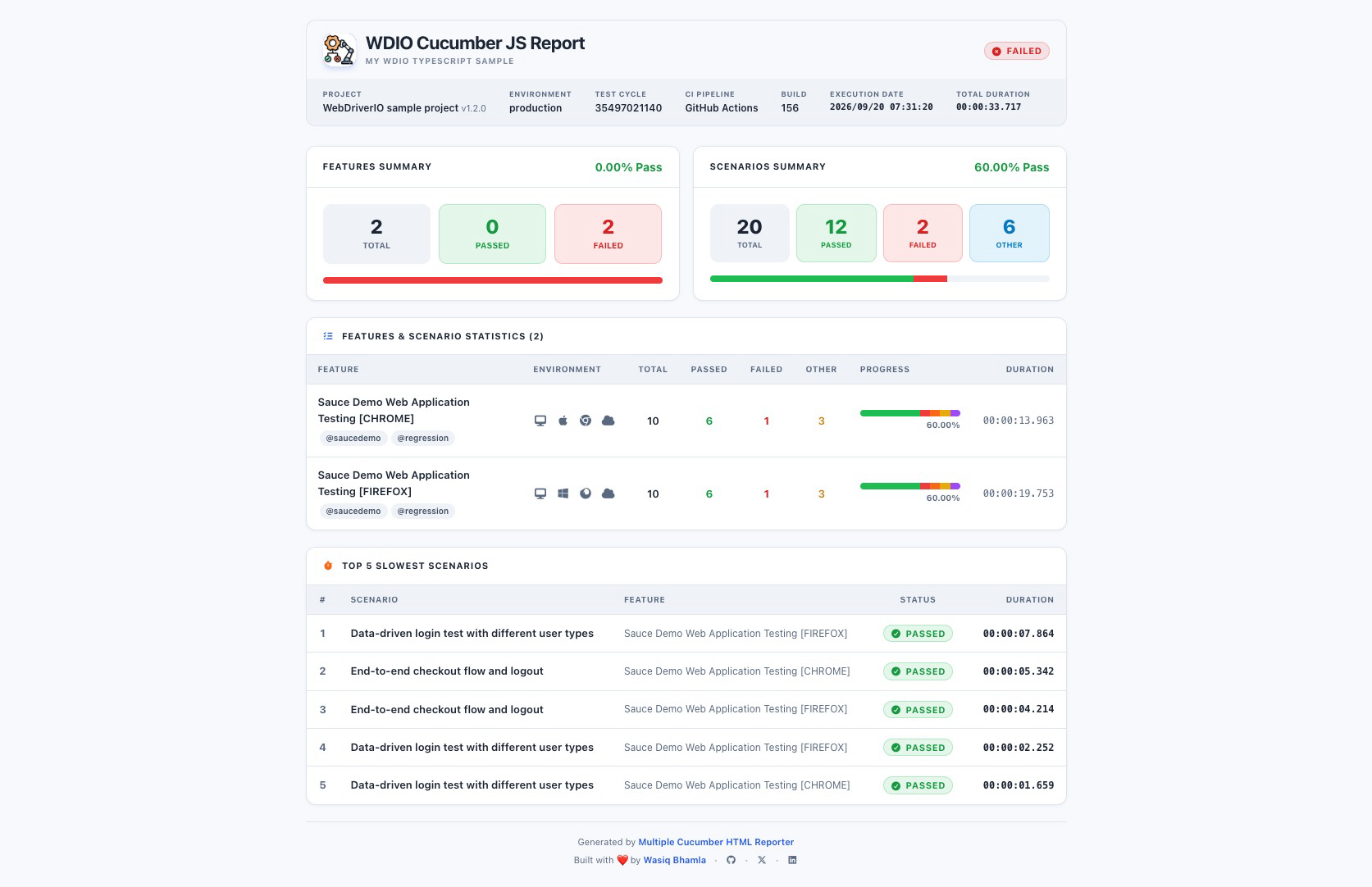Image resolution: width=1372 pixels, height=887 pixels.
Task: Click the Firefox browser icon
Action: [x=586, y=494]
